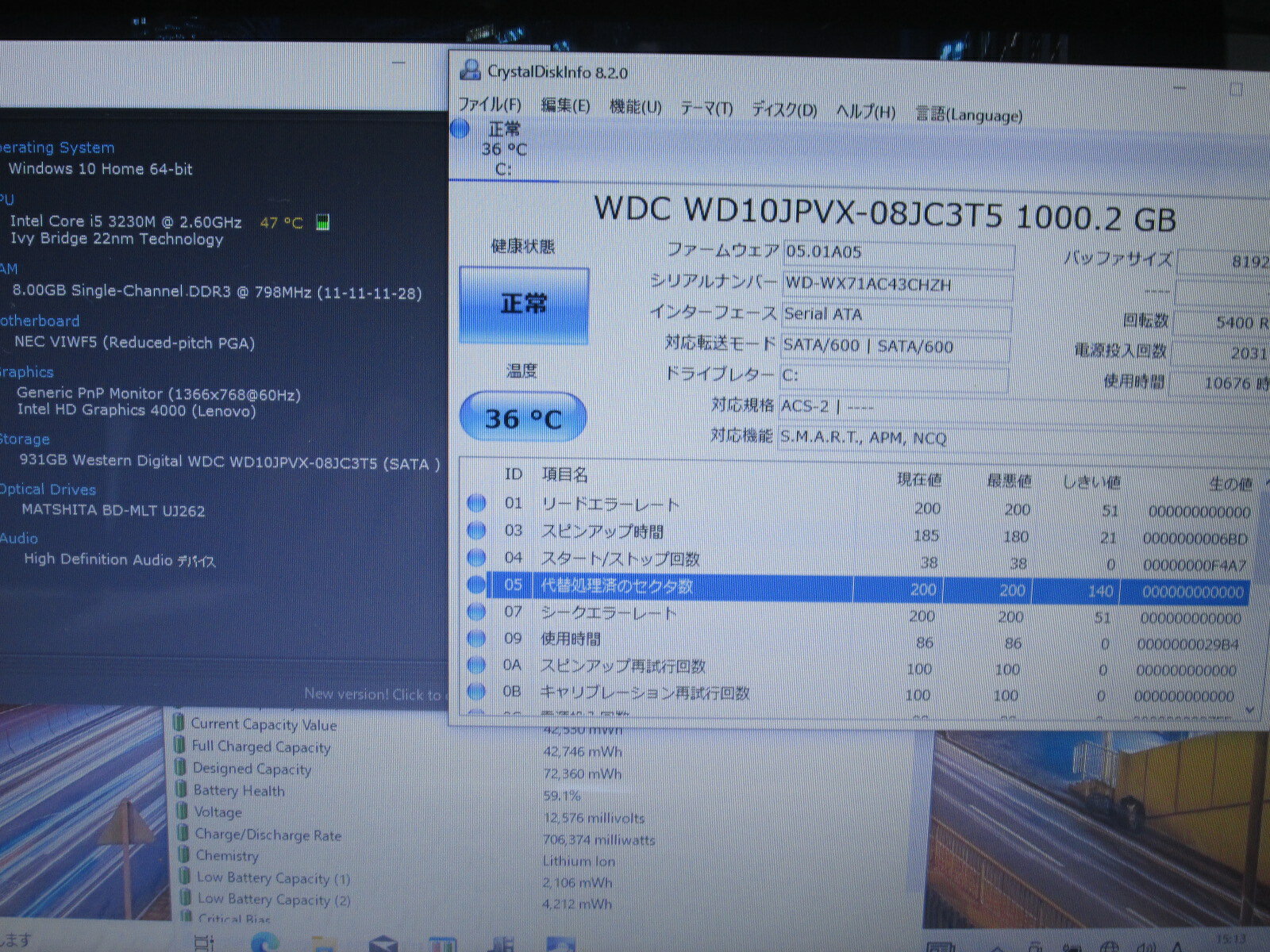This screenshot has width=1270, height=952.
Task: Open the 機能(U) menu
Action: (635, 107)
